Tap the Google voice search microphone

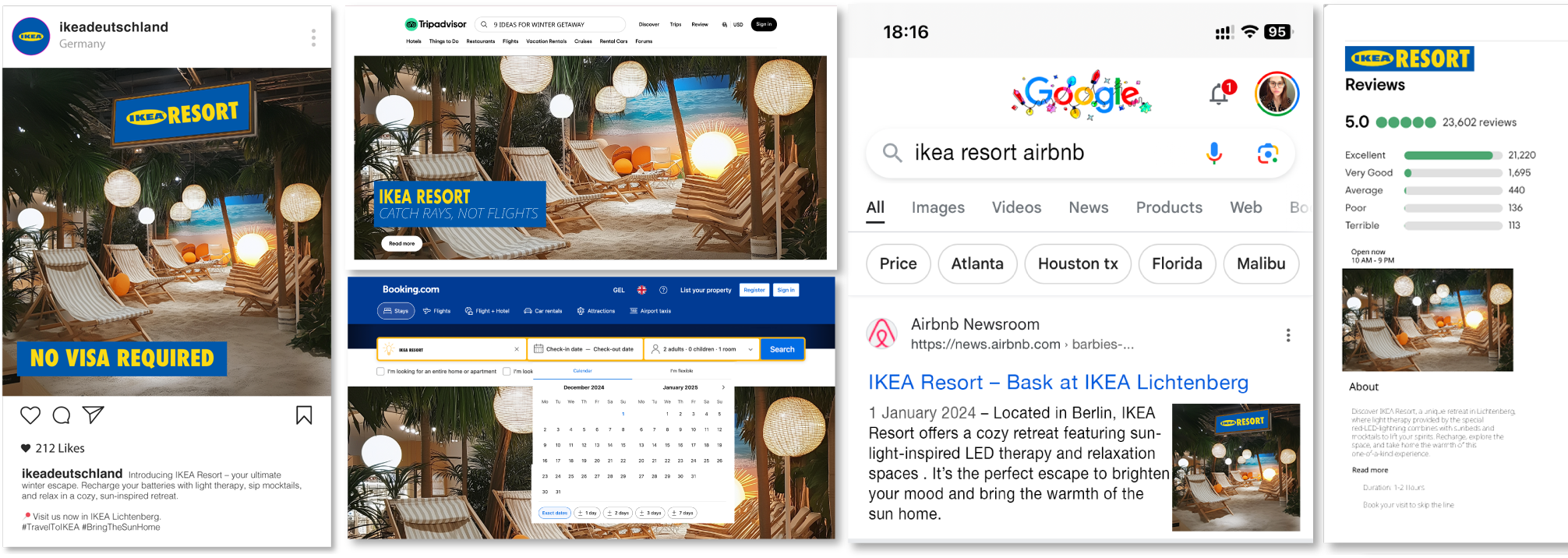coord(1214,153)
